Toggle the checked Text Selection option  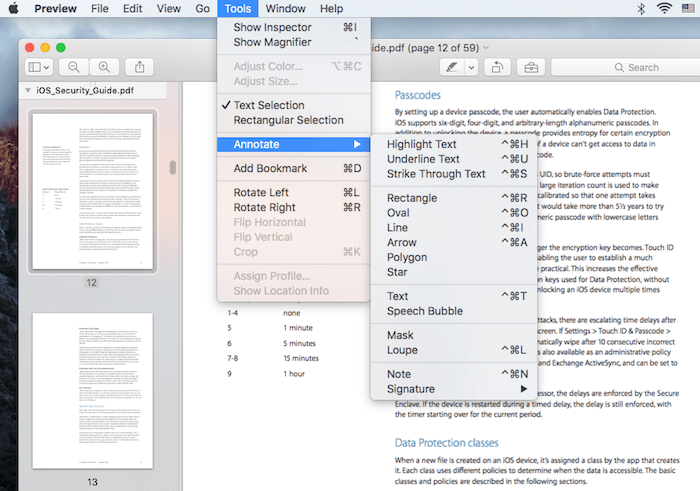294,105
